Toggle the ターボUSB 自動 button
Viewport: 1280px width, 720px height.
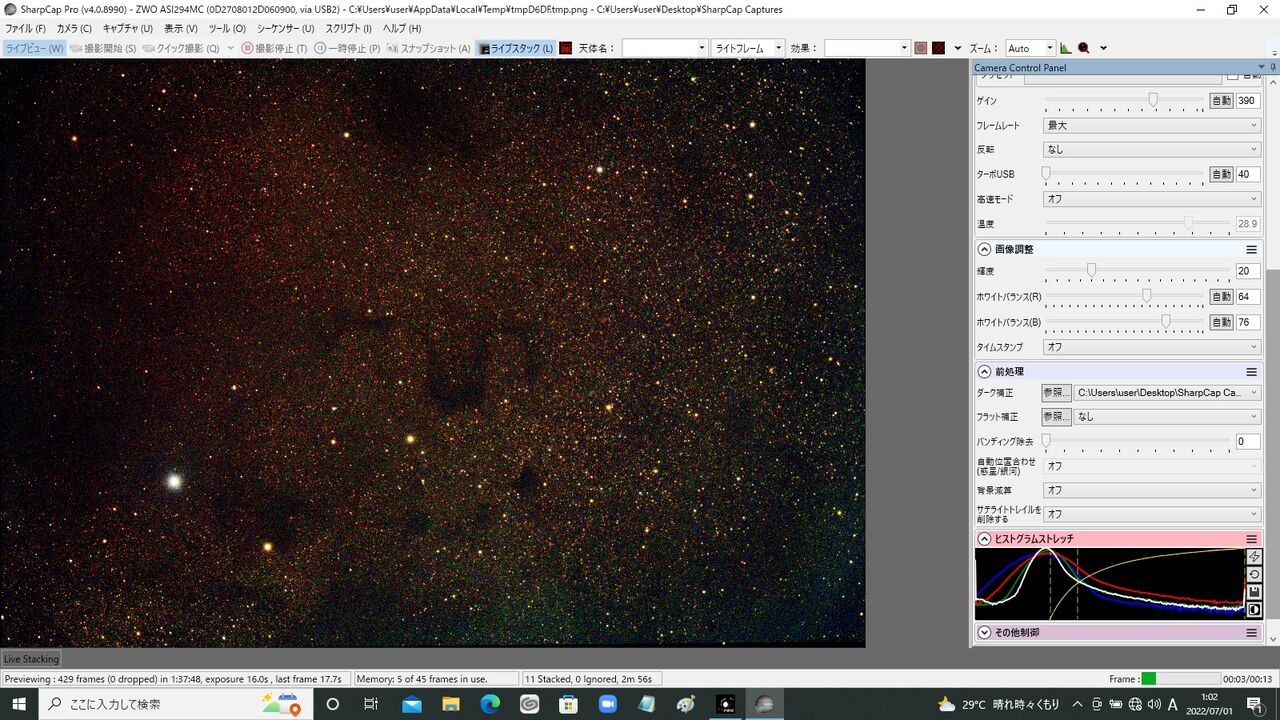(1221, 174)
